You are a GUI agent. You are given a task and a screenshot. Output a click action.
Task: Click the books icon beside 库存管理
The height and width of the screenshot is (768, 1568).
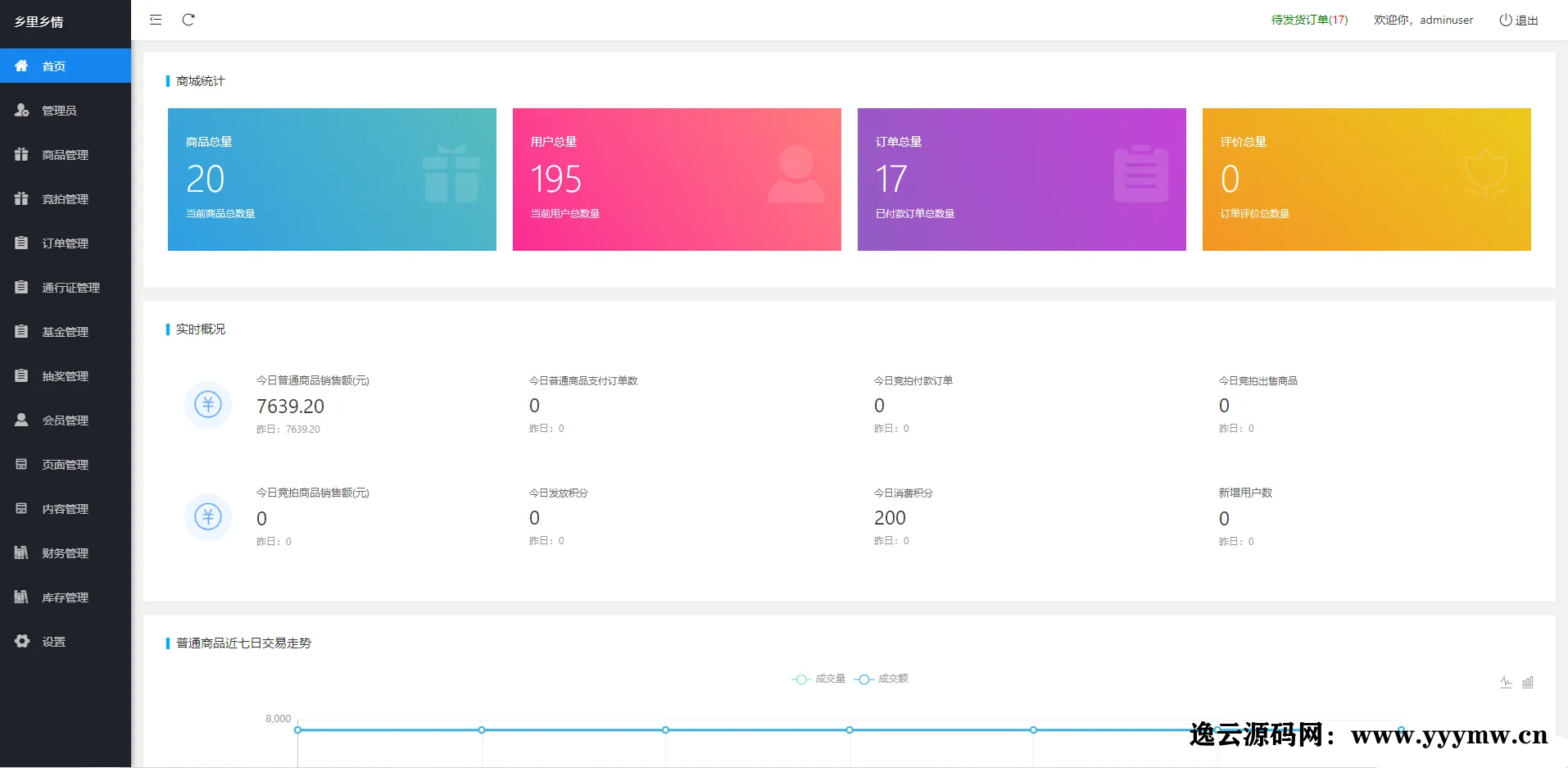(x=21, y=597)
